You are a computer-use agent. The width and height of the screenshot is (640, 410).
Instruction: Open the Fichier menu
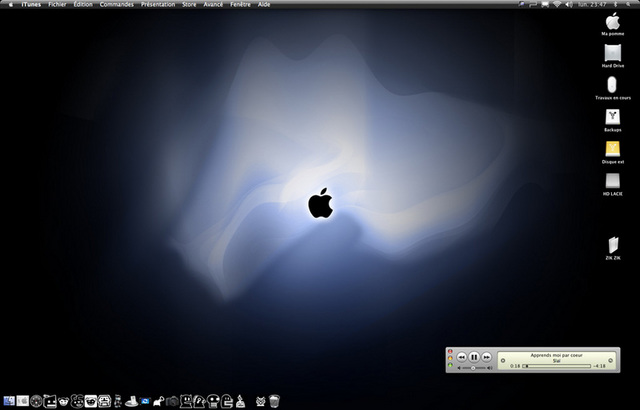point(57,4)
